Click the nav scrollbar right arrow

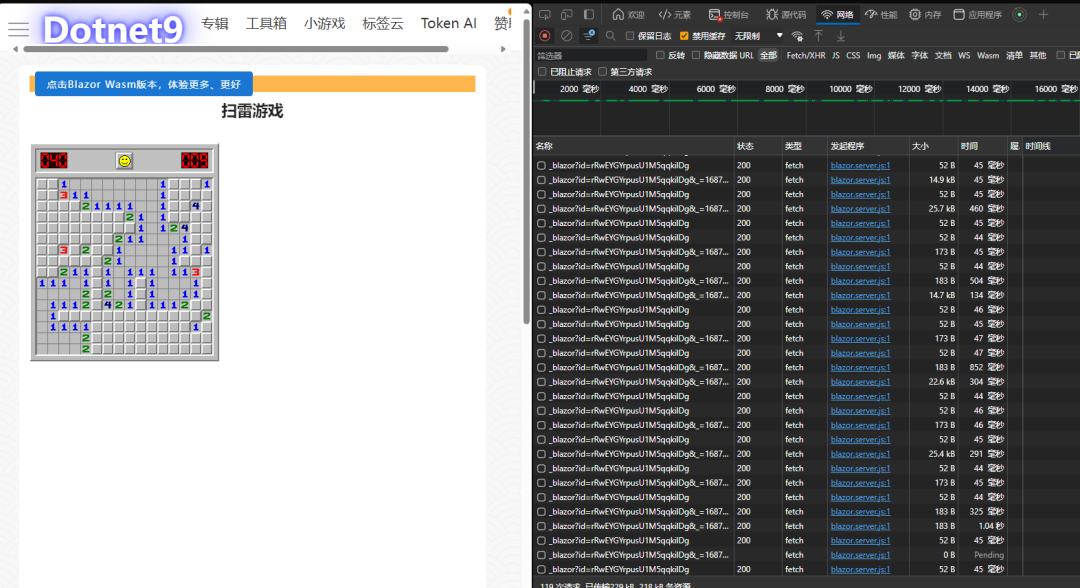click(503, 49)
